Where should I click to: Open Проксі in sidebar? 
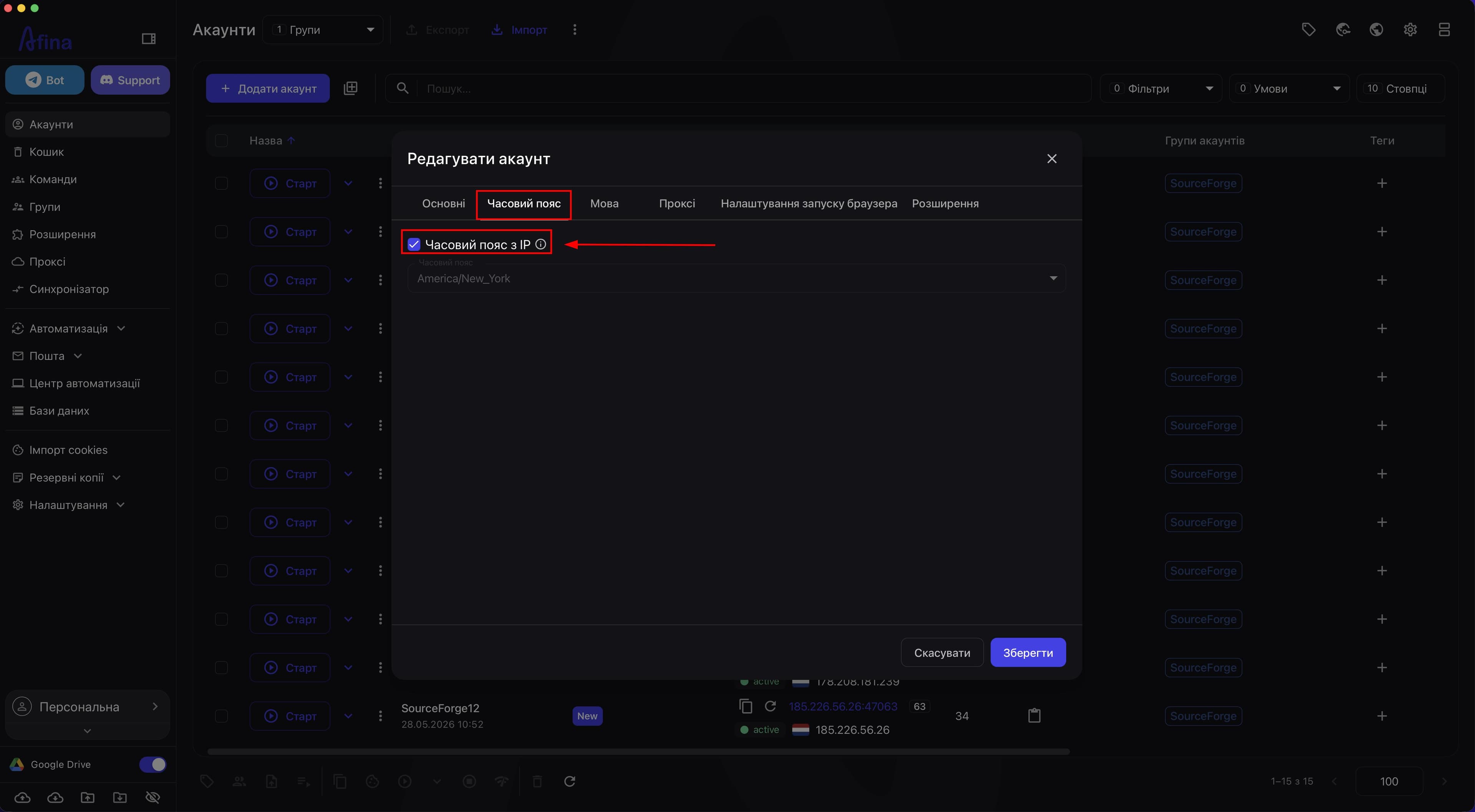click(x=88, y=262)
